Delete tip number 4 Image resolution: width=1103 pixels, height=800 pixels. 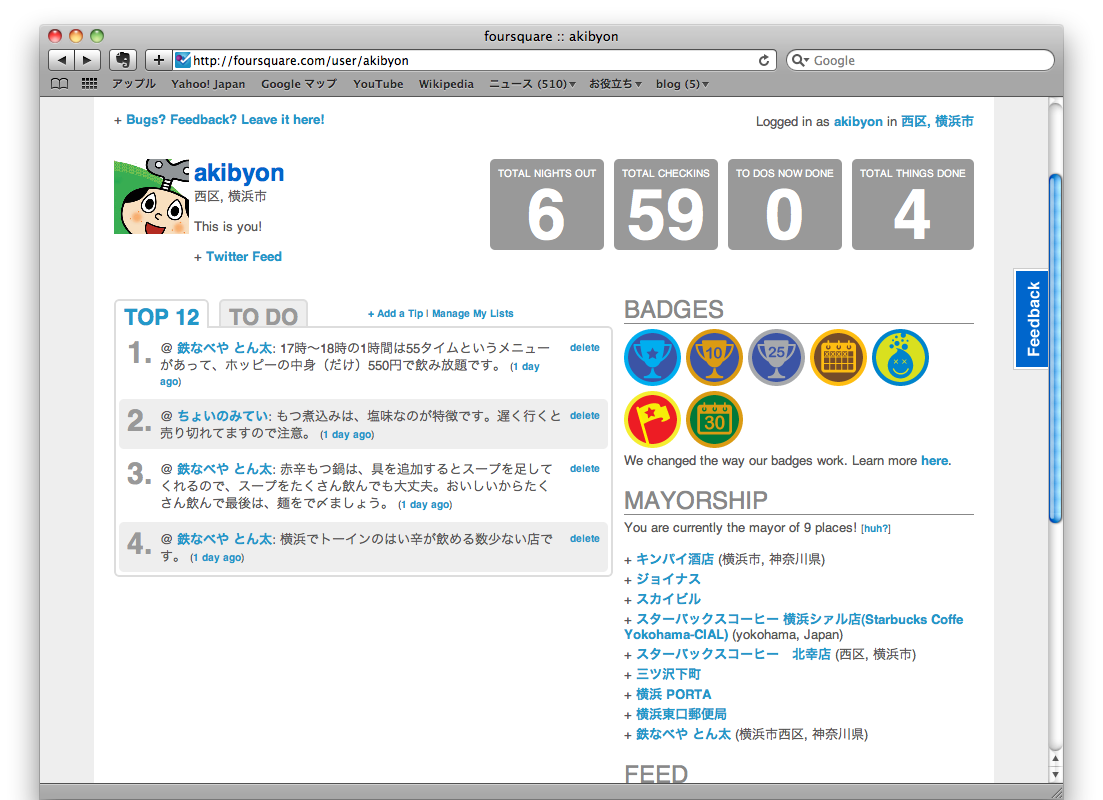[585, 538]
